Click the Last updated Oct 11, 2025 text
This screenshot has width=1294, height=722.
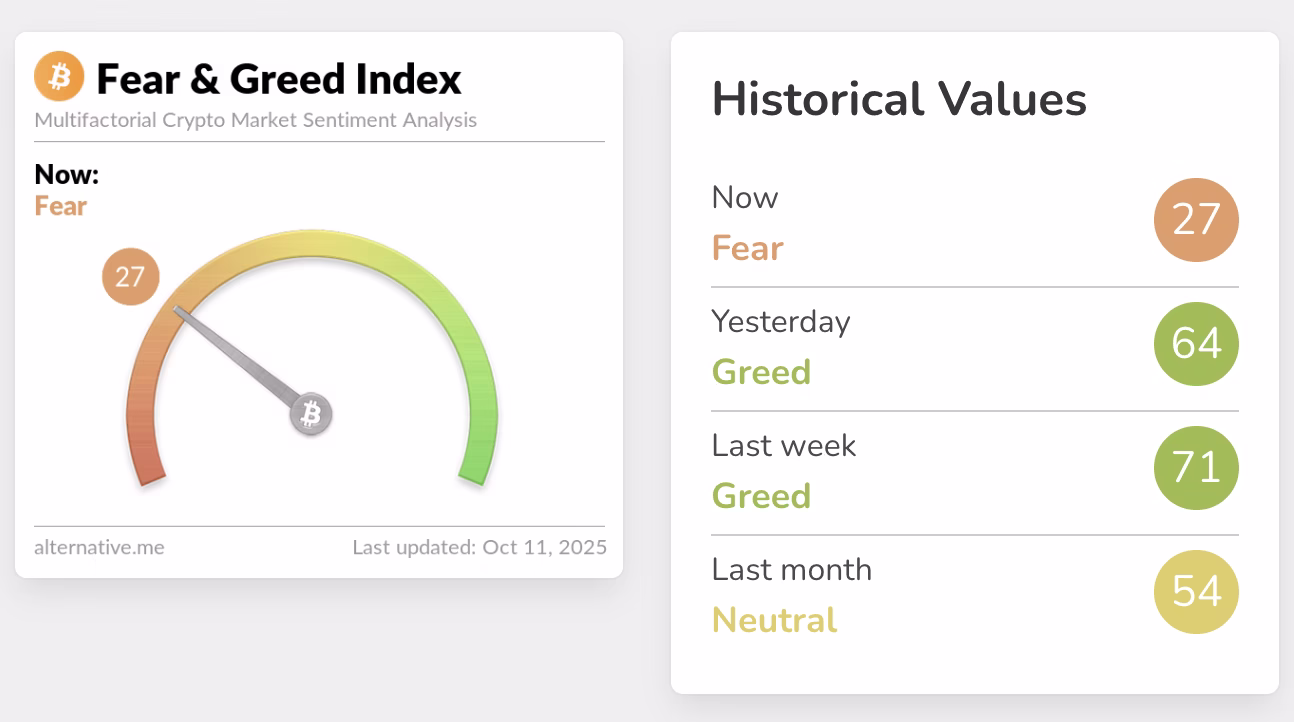click(479, 548)
